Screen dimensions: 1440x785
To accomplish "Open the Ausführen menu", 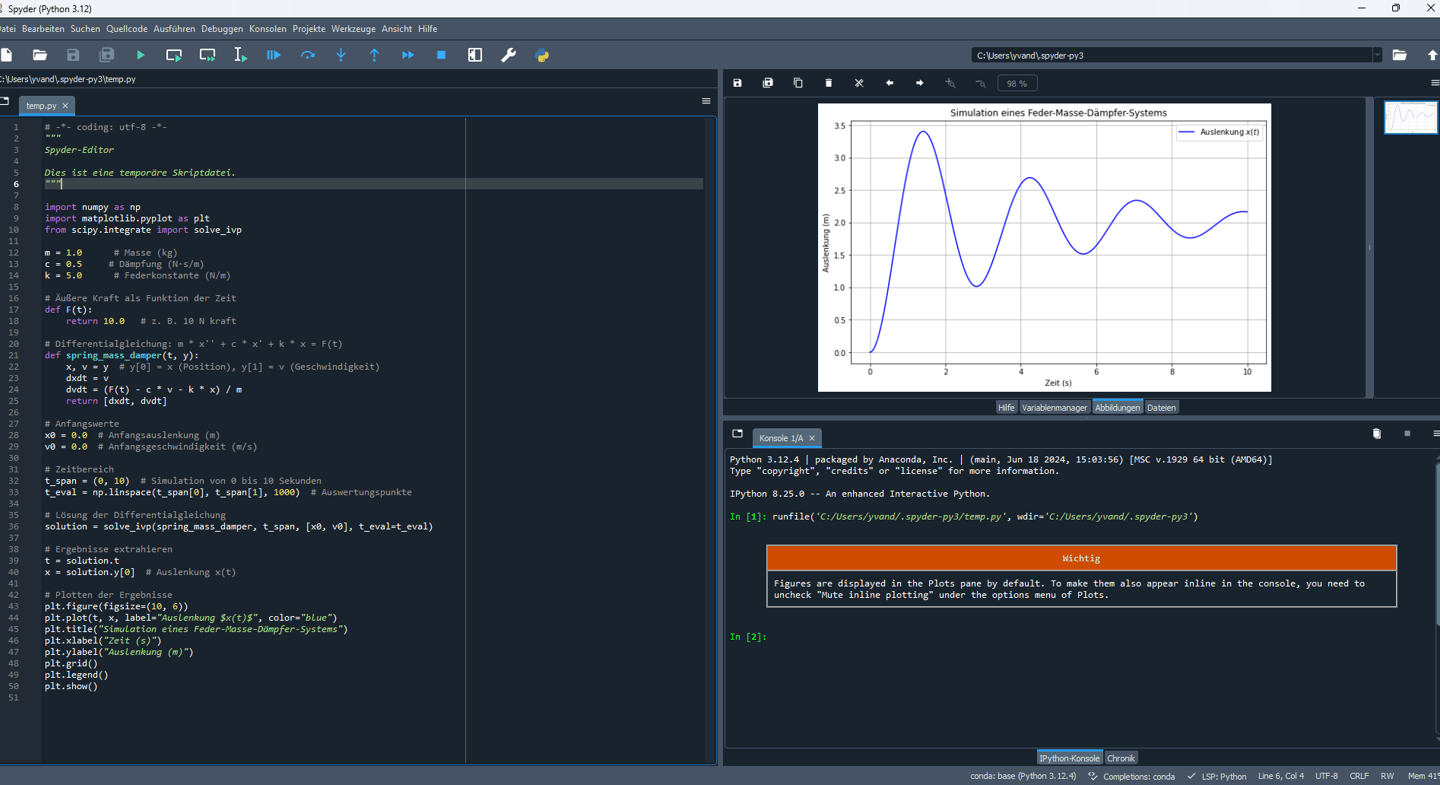I will [174, 29].
